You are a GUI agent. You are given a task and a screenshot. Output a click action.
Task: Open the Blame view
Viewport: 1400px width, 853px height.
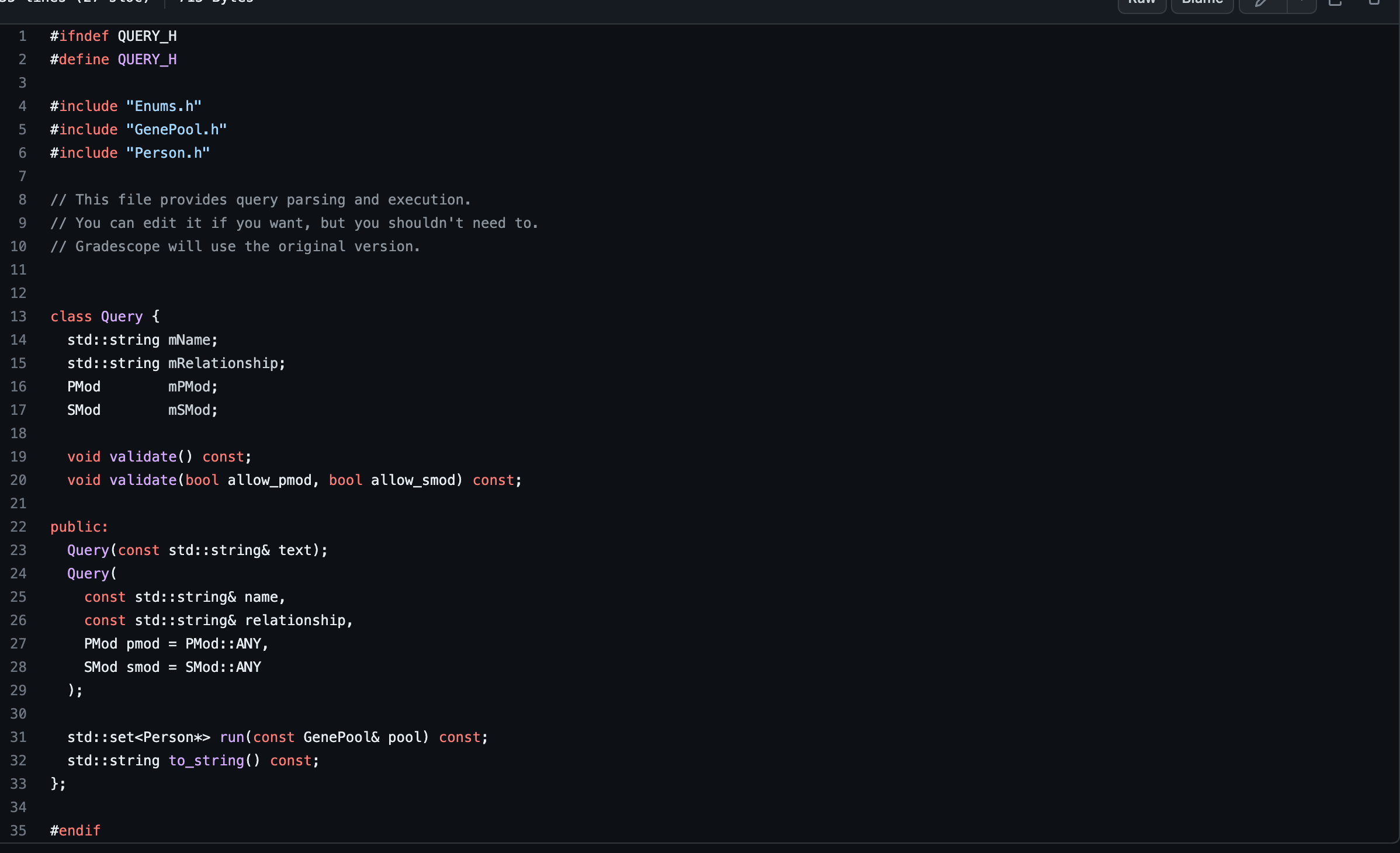[1202, 4]
